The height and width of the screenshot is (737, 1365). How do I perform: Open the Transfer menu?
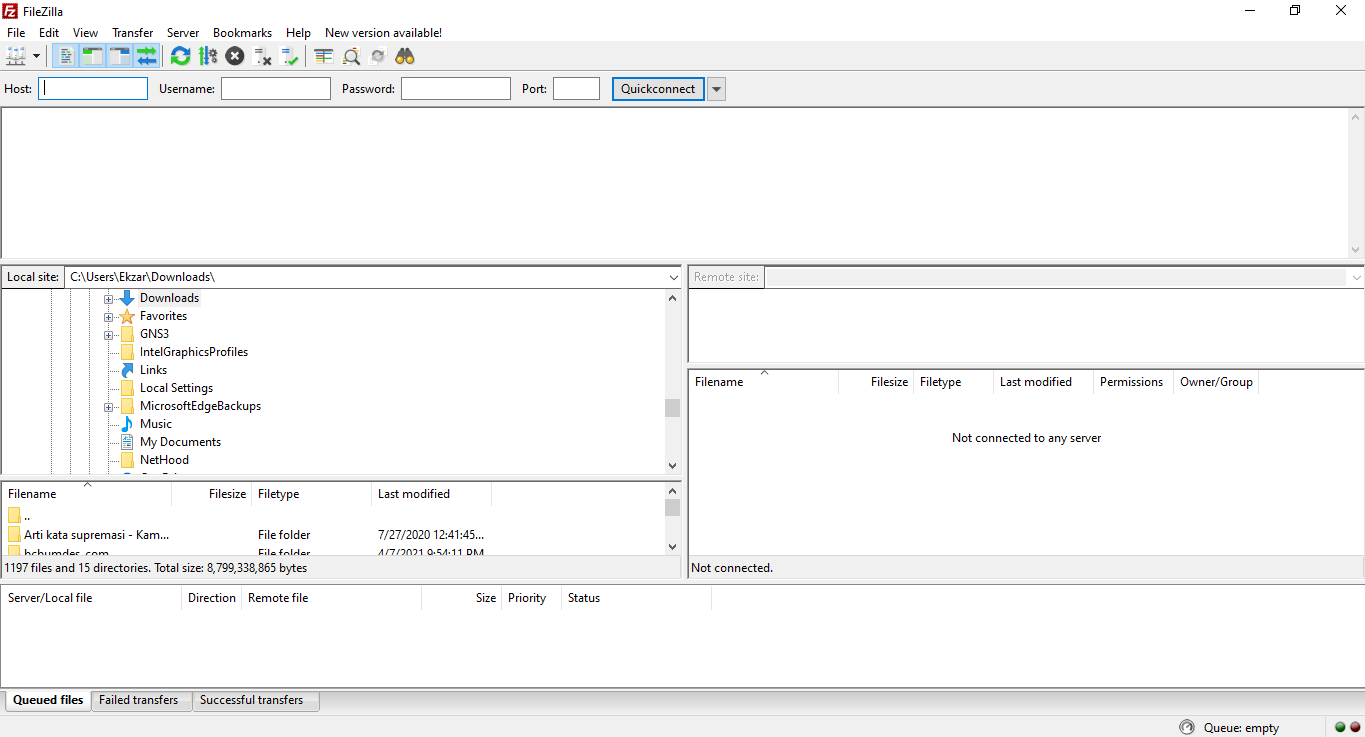click(133, 33)
